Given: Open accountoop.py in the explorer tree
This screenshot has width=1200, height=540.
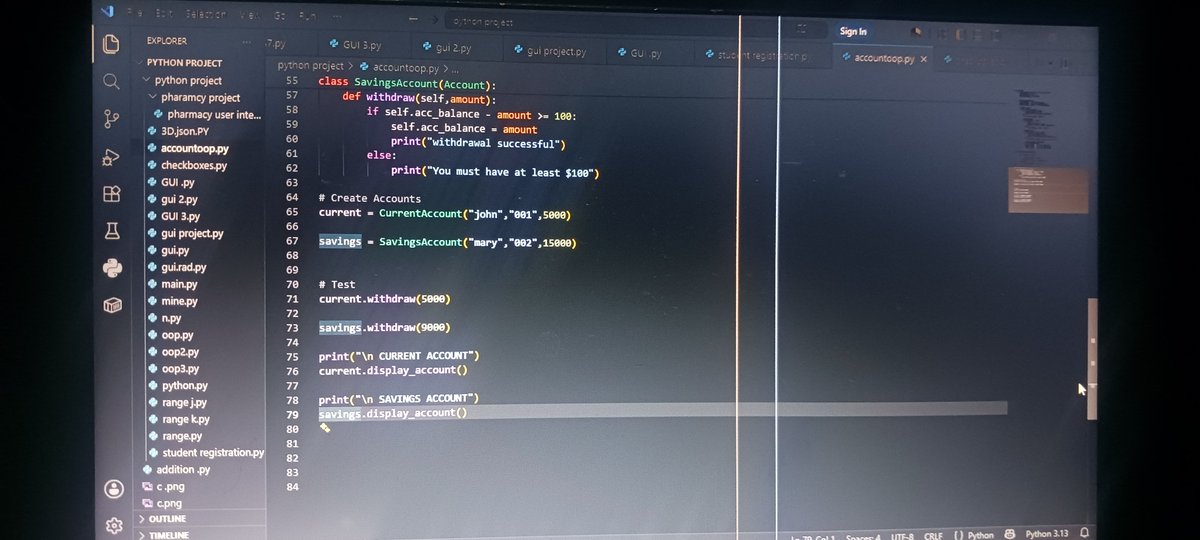Looking at the screenshot, I should pyautogui.click(x=194, y=148).
